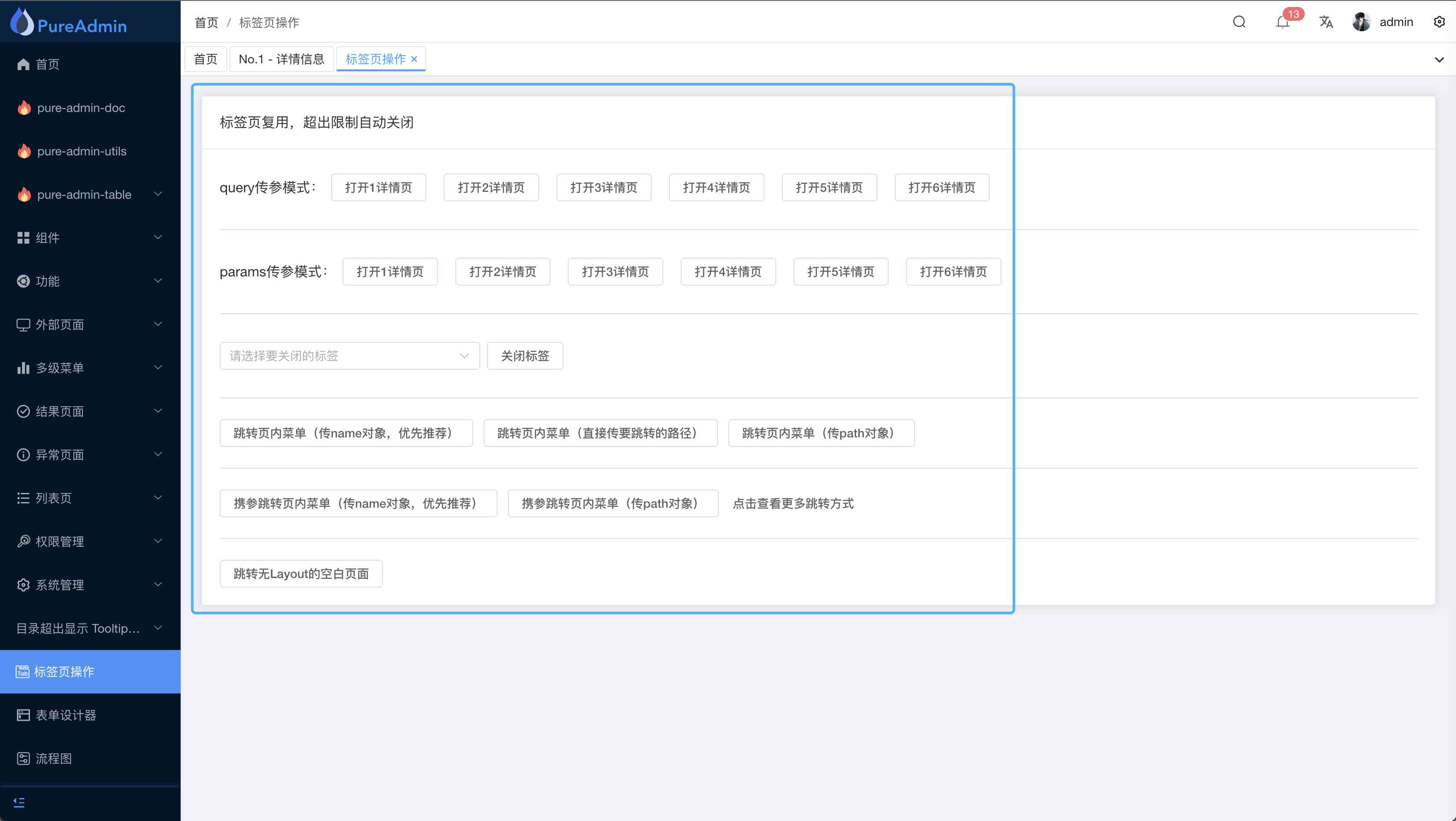
Task: Collapse sidebar with bottom-left icon
Action: pos(19,802)
